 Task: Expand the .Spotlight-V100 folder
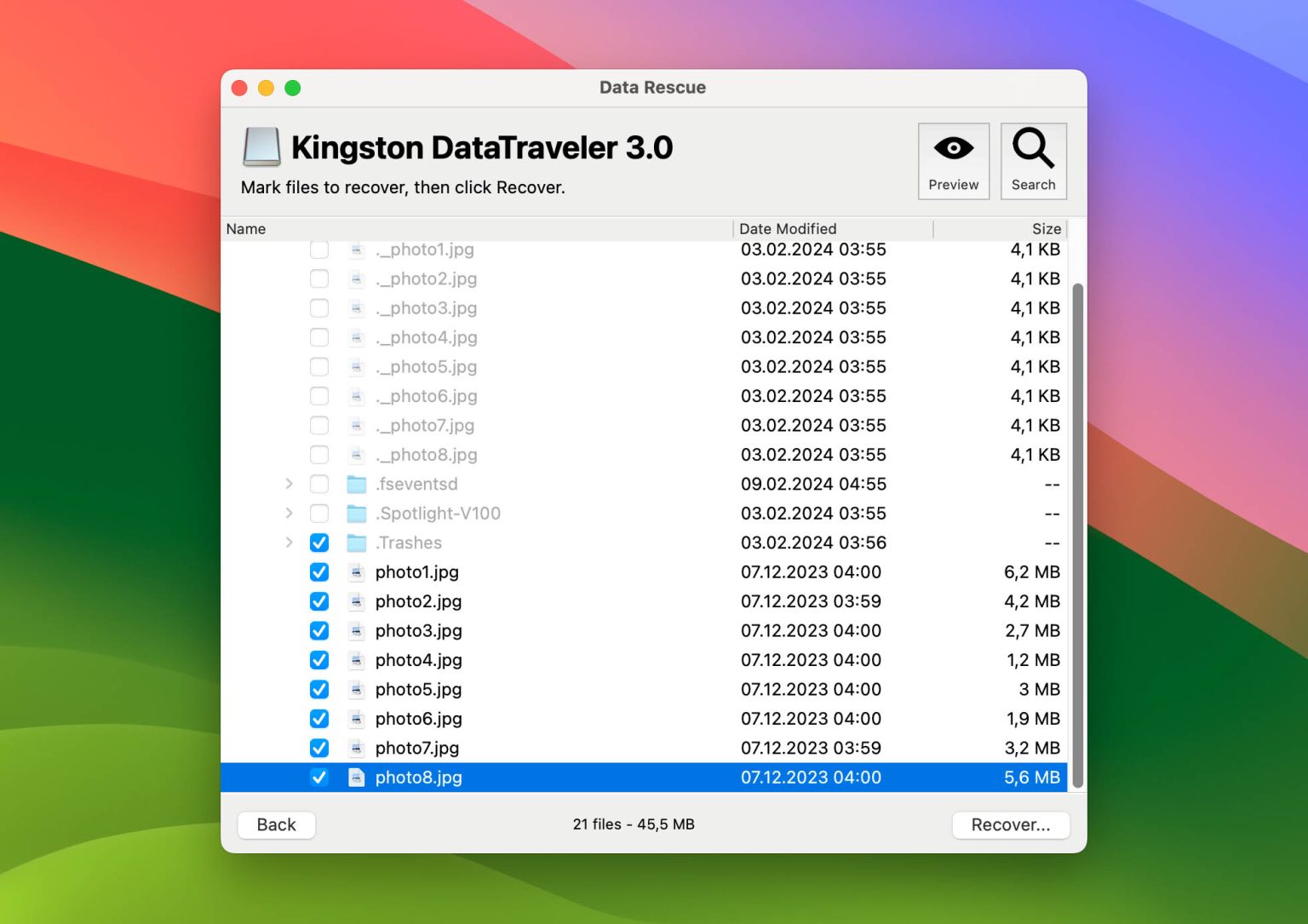(x=290, y=514)
